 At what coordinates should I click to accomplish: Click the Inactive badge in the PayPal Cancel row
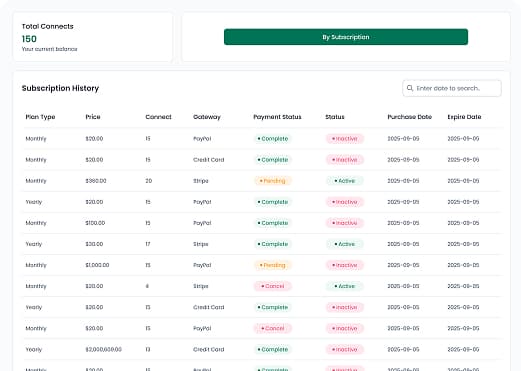(x=345, y=328)
